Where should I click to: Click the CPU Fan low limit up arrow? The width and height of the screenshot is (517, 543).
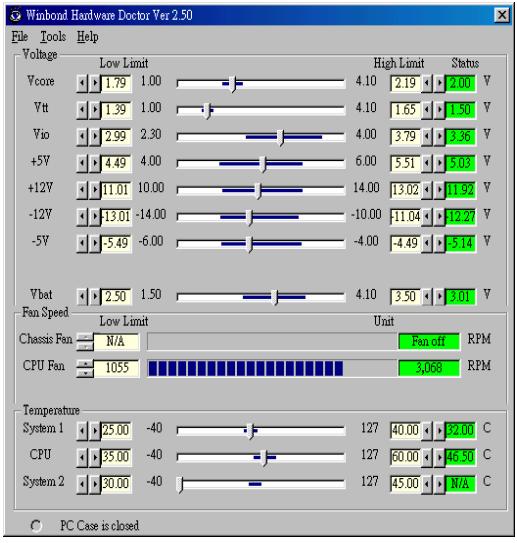[x=85, y=364]
